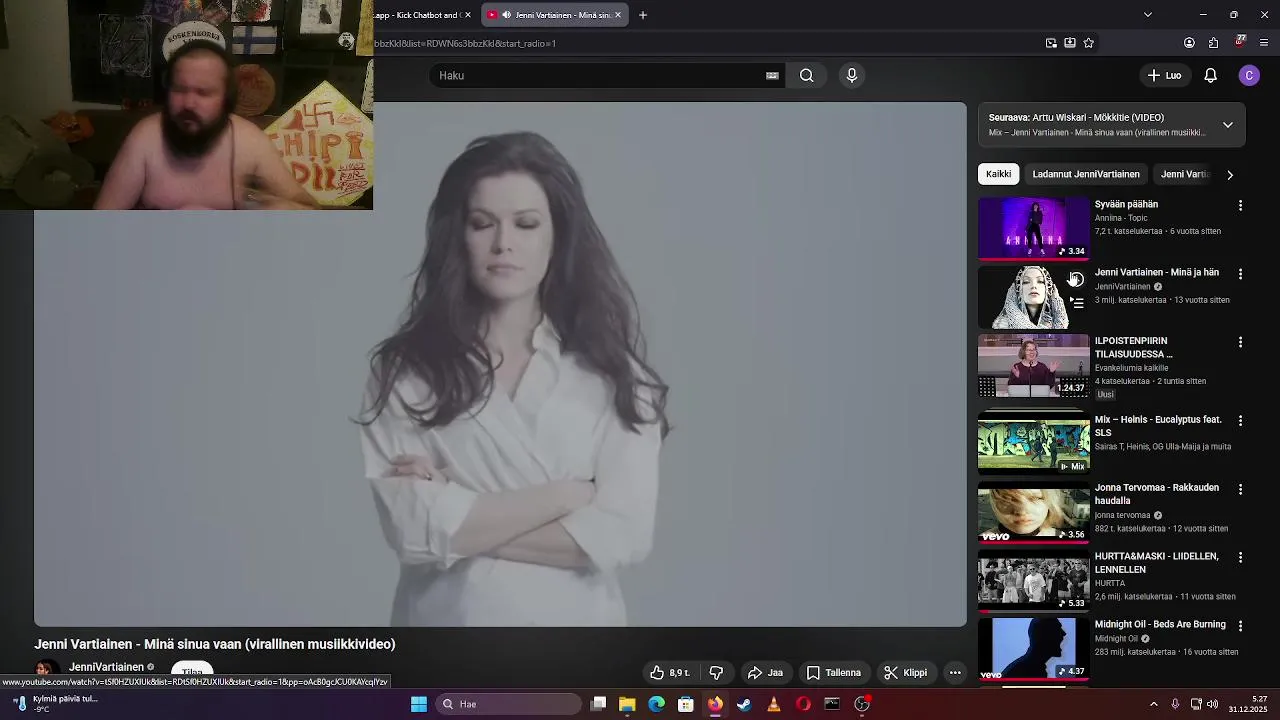Create a clip with Klippi button
Image resolution: width=1280 pixels, height=720 pixels.
pyautogui.click(x=906, y=673)
